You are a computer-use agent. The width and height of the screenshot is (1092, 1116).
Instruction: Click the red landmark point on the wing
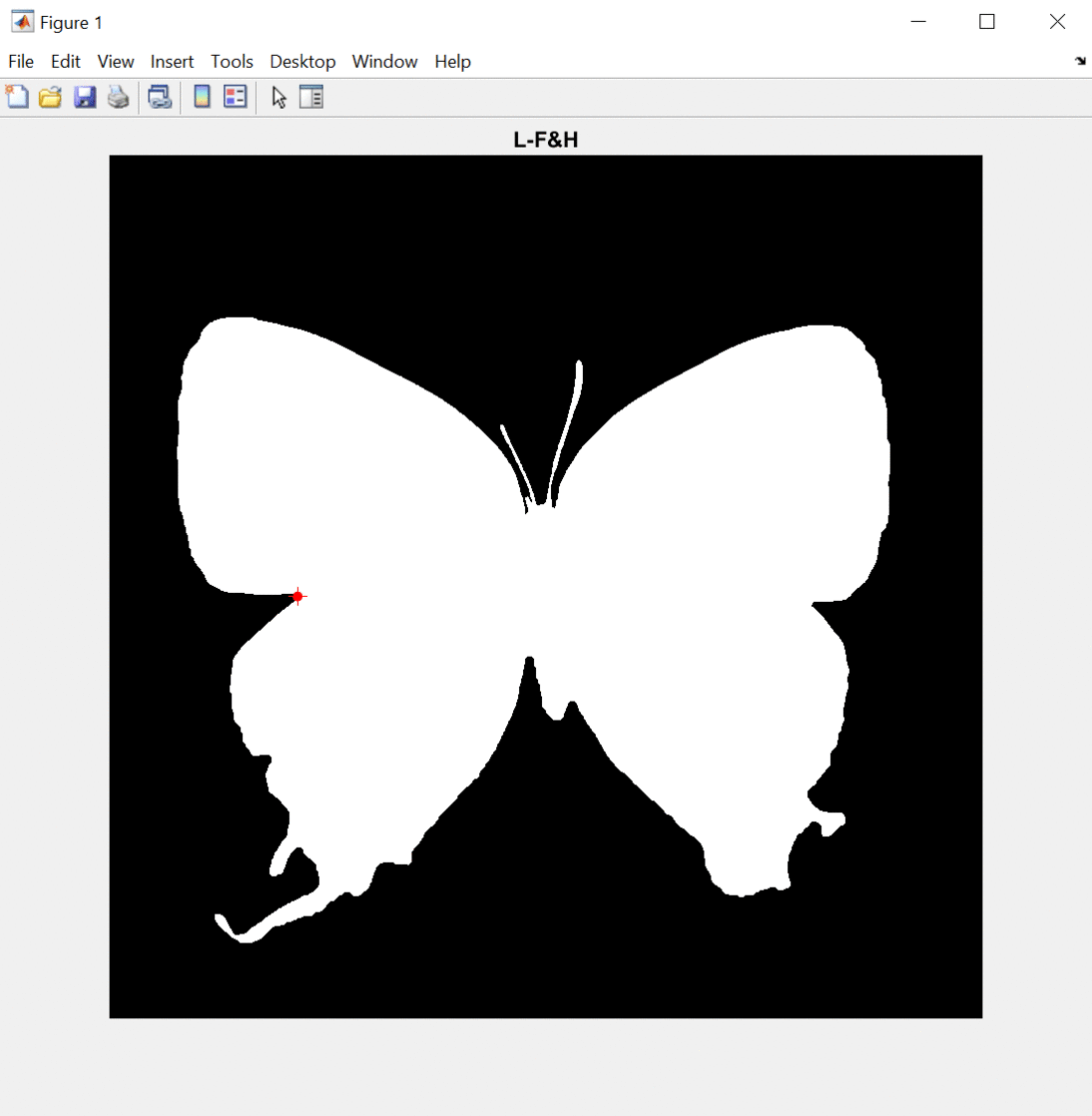[x=298, y=597]
